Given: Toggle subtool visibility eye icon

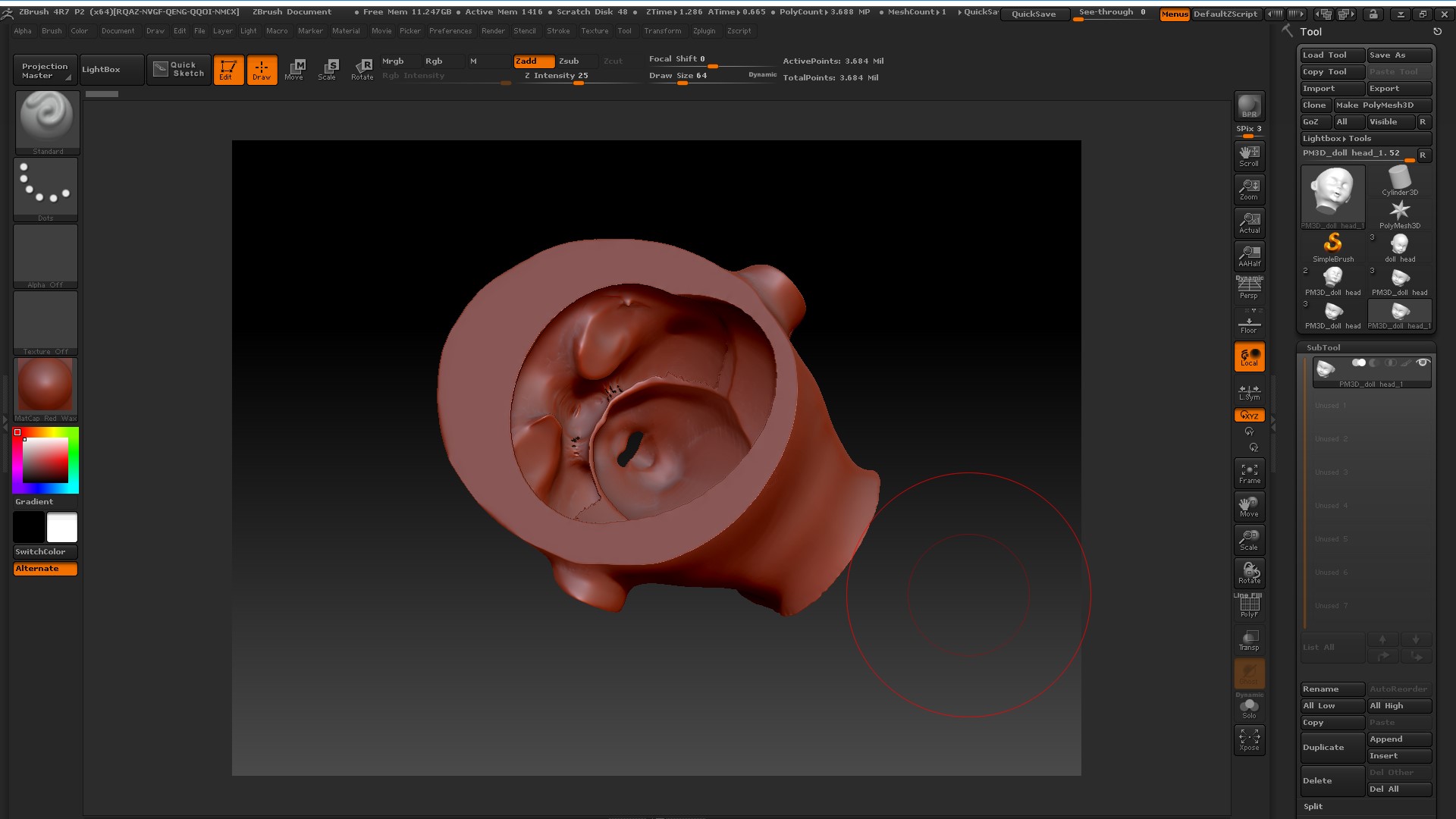Looking at the screenshot, I should pyautogui.click(x=1423, y=363).
